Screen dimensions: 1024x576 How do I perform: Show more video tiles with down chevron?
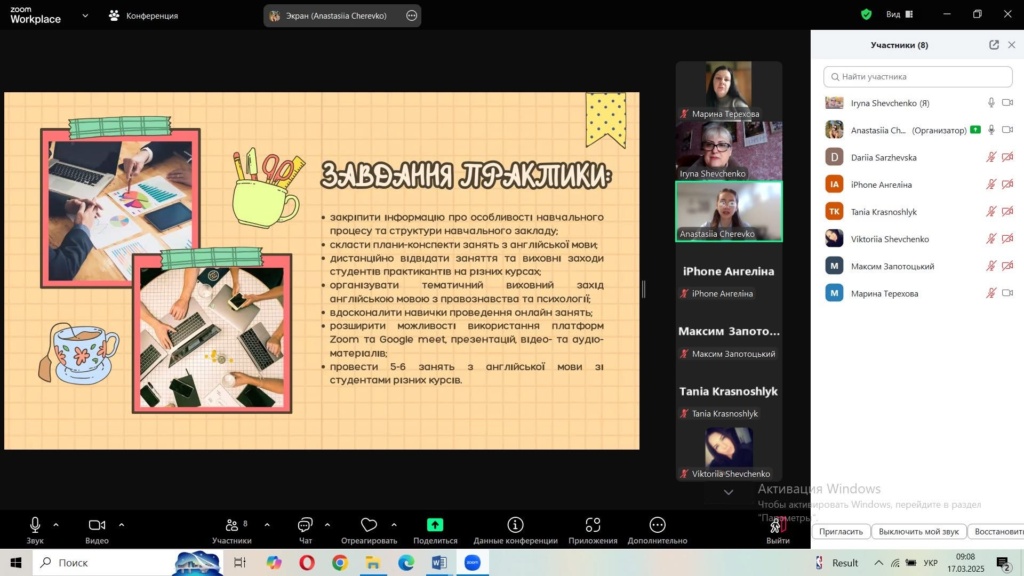pos(728,492)
